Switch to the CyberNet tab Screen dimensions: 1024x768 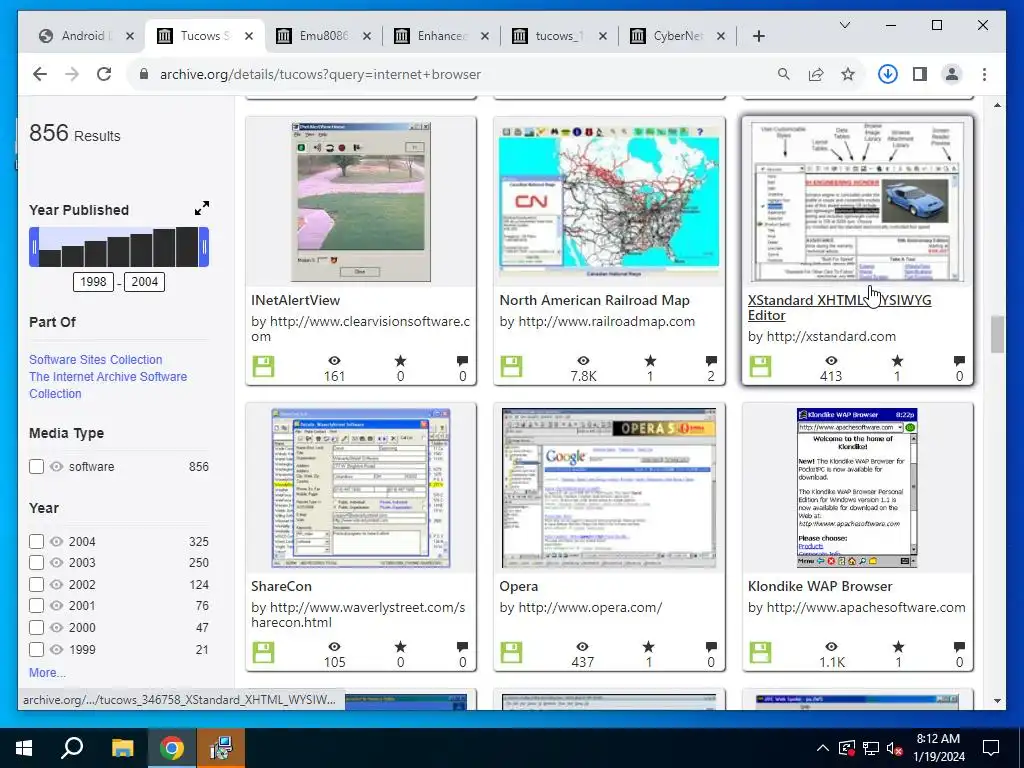click(x=677, y=36)
